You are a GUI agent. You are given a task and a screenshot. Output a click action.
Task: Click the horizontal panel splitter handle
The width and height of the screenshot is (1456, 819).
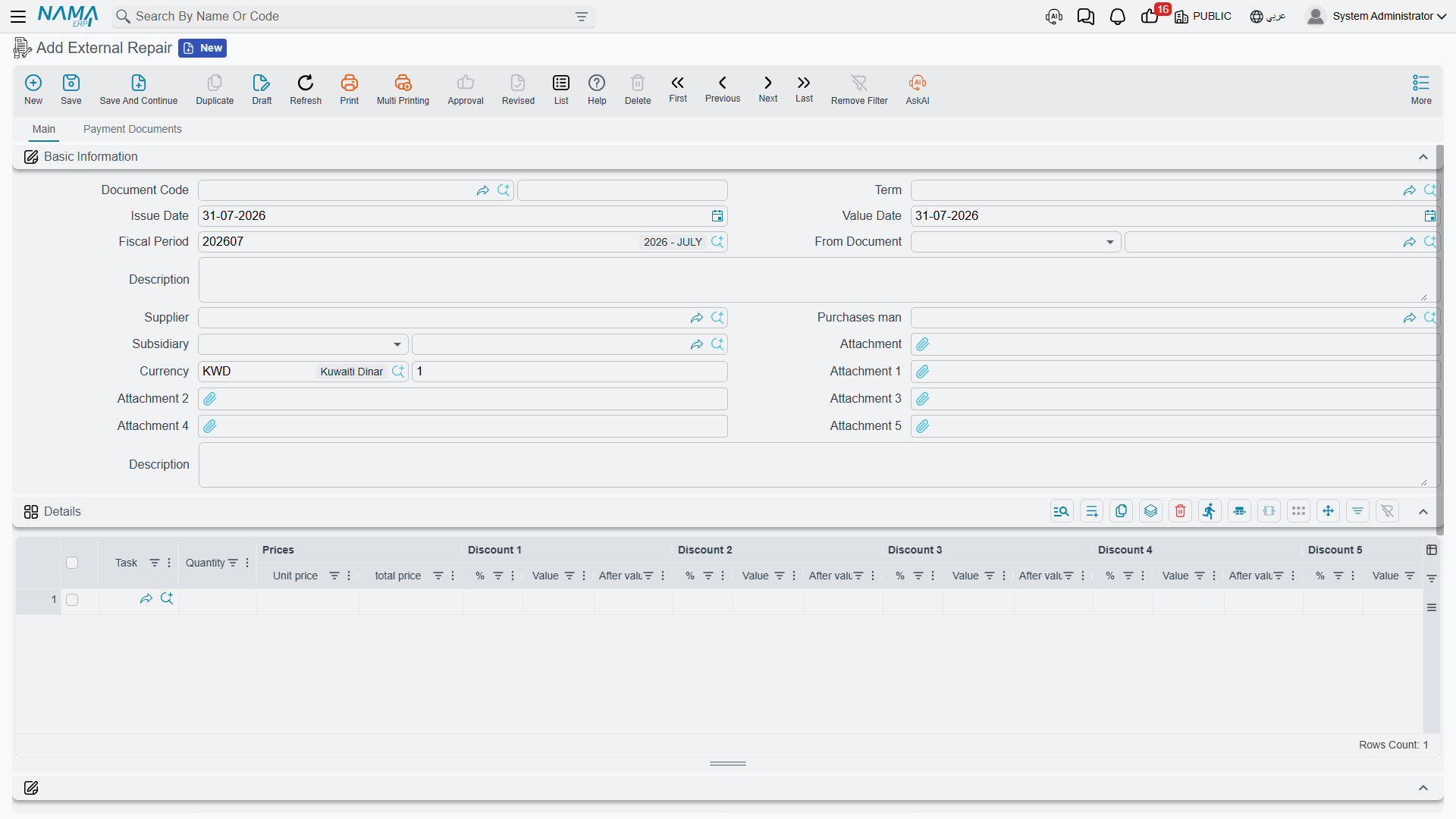coord(728,764)
